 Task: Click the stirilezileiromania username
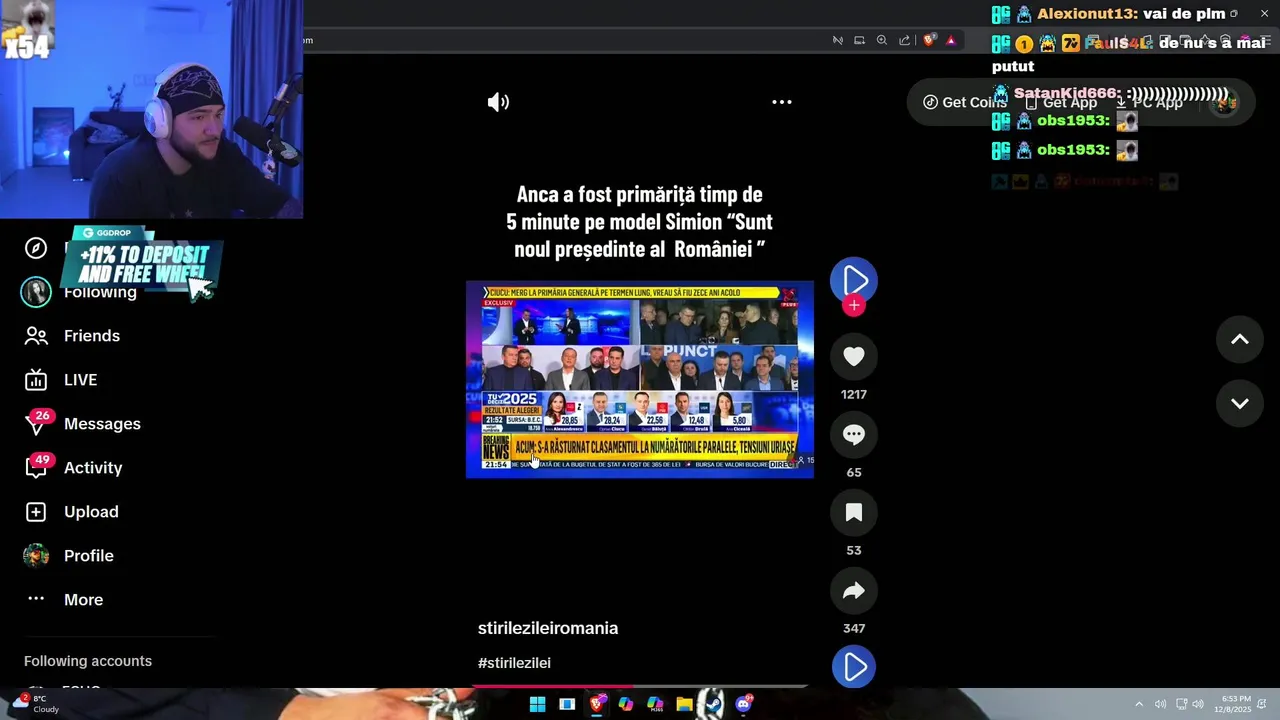[x=548, y=628]
